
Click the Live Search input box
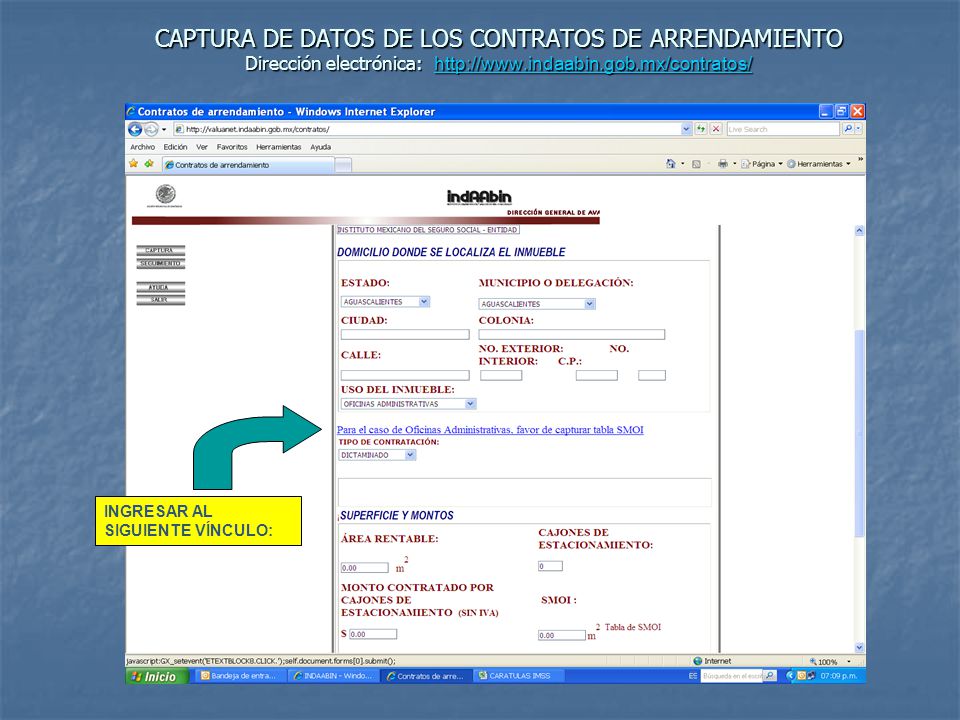point(783,129)
